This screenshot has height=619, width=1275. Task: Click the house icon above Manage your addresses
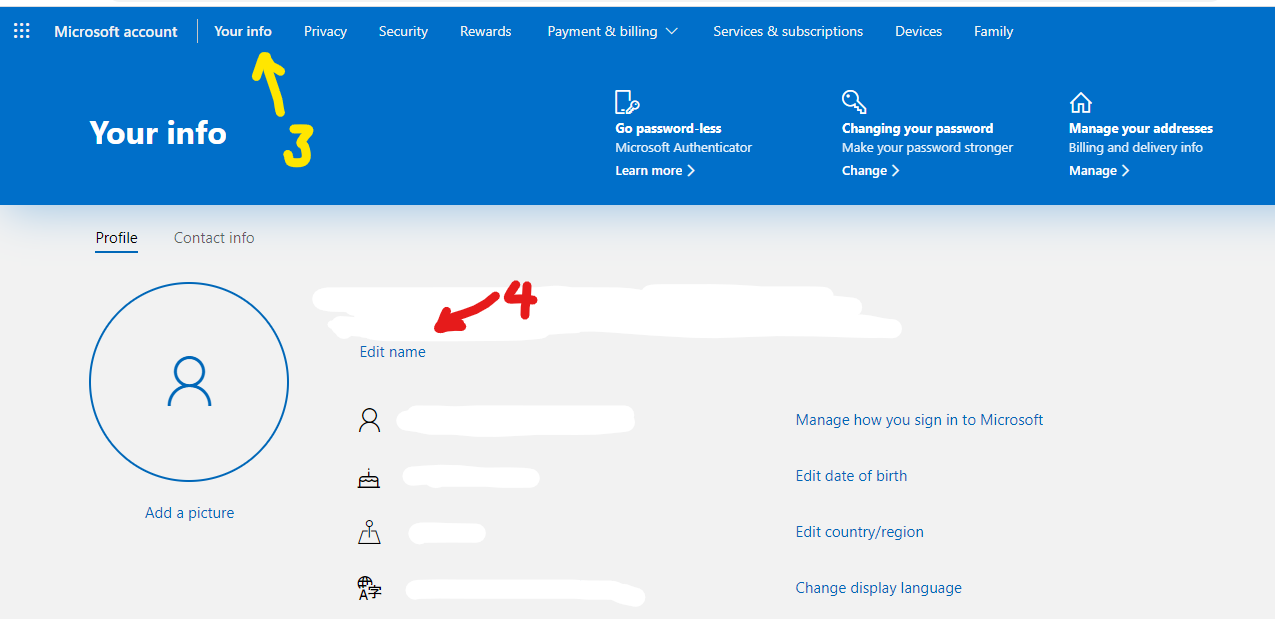pyautogui.click(x=1081, y=102)
